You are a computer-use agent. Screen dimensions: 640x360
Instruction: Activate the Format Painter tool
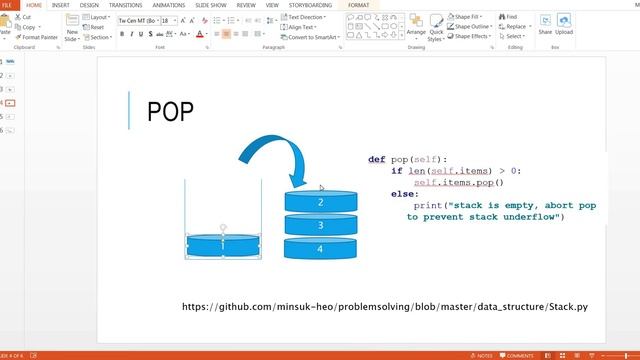pyautogui.click(x=36, y=37)
